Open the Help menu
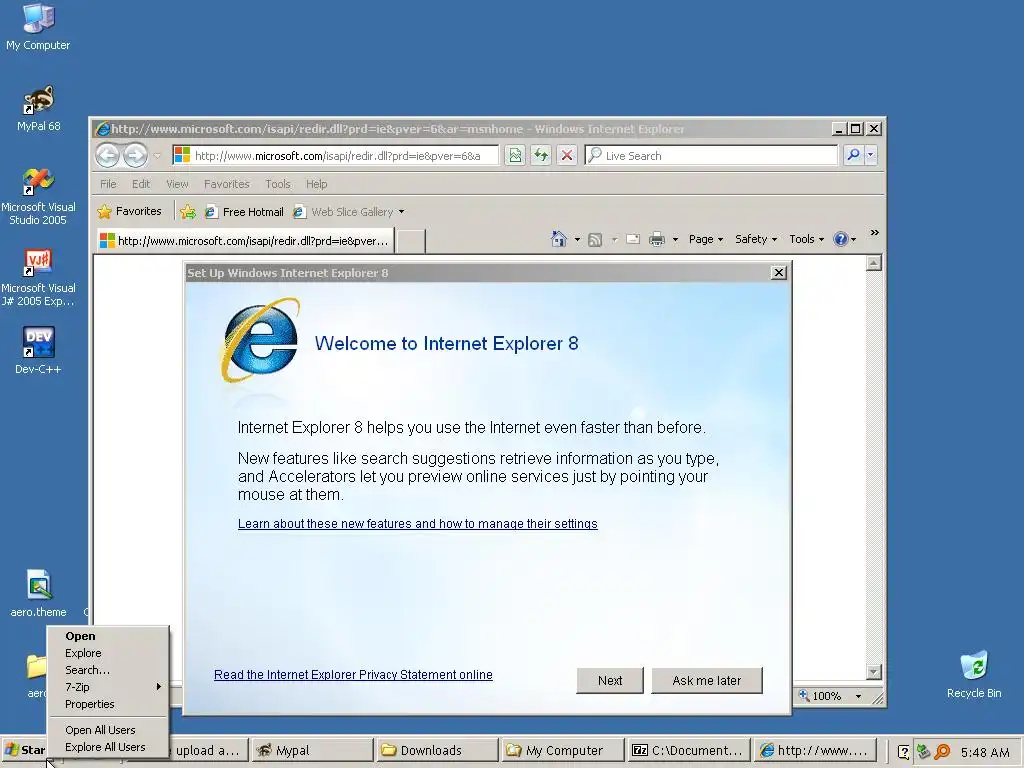The height and width of the screenshot is (768, 1024). tap(317, 184)
